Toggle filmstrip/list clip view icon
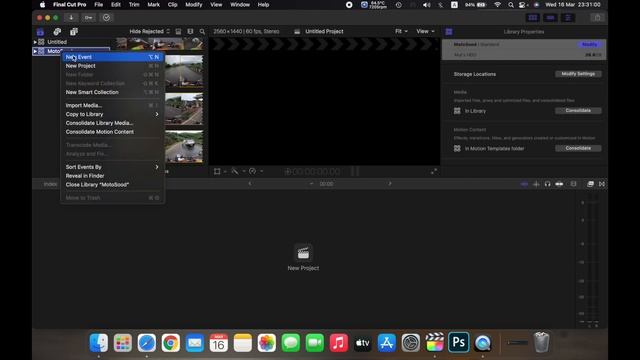 178,31
